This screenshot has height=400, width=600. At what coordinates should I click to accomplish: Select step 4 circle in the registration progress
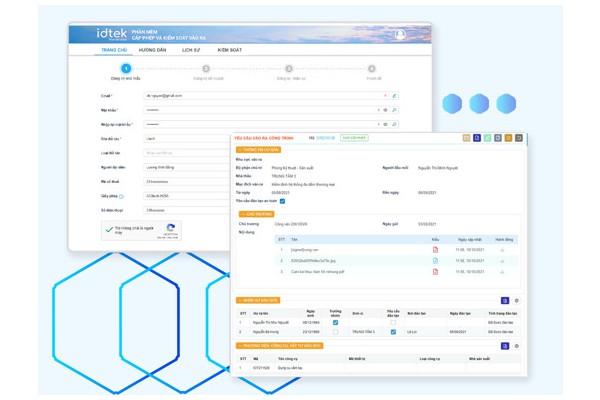pyautogui.click(x=372, y=69)
